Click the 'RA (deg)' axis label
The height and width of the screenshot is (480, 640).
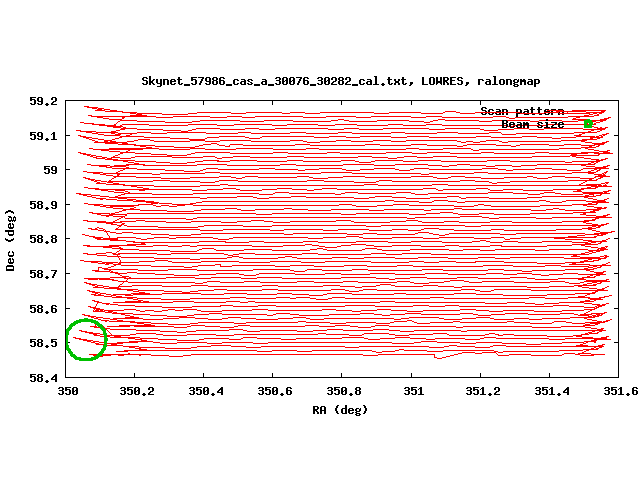(340, 410)
